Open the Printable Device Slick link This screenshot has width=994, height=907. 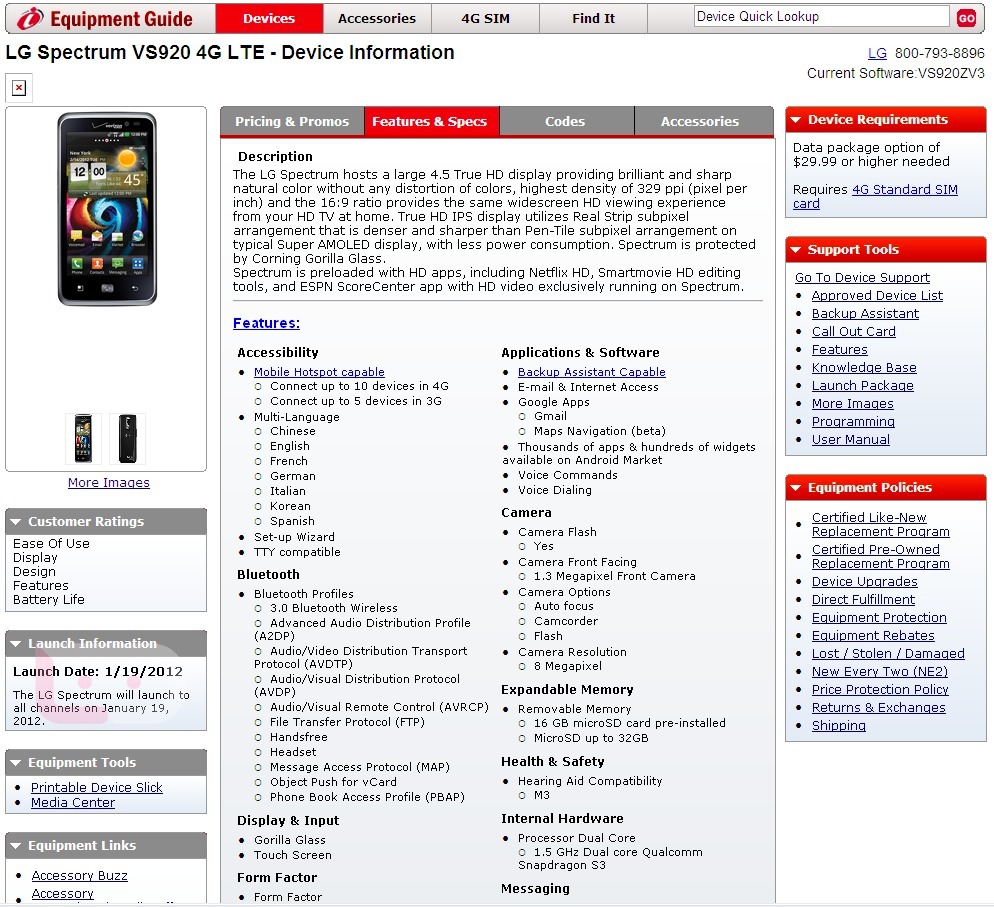(96, 787)
